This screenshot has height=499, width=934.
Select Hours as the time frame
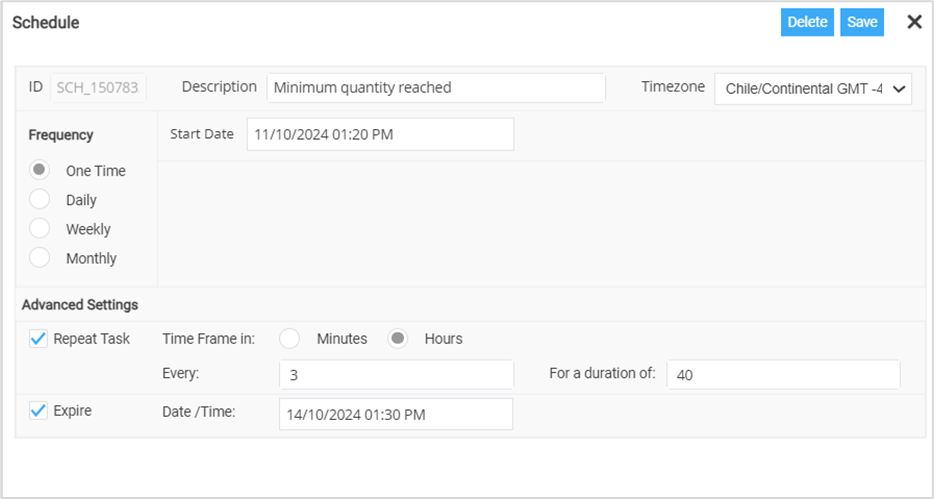pyautogui.click(x=398, y=339)
